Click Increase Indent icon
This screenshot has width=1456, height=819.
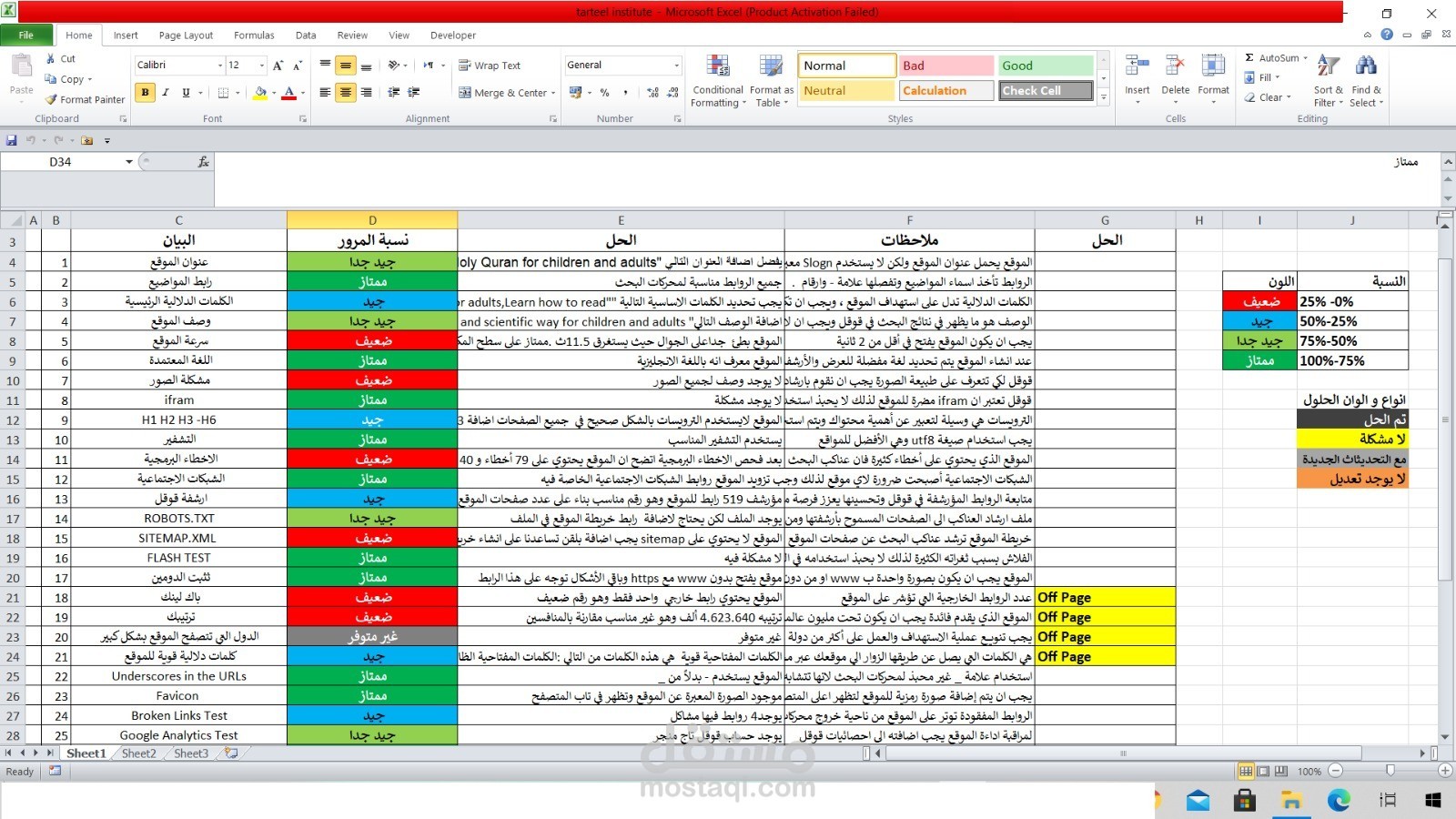tap(414, 92)
